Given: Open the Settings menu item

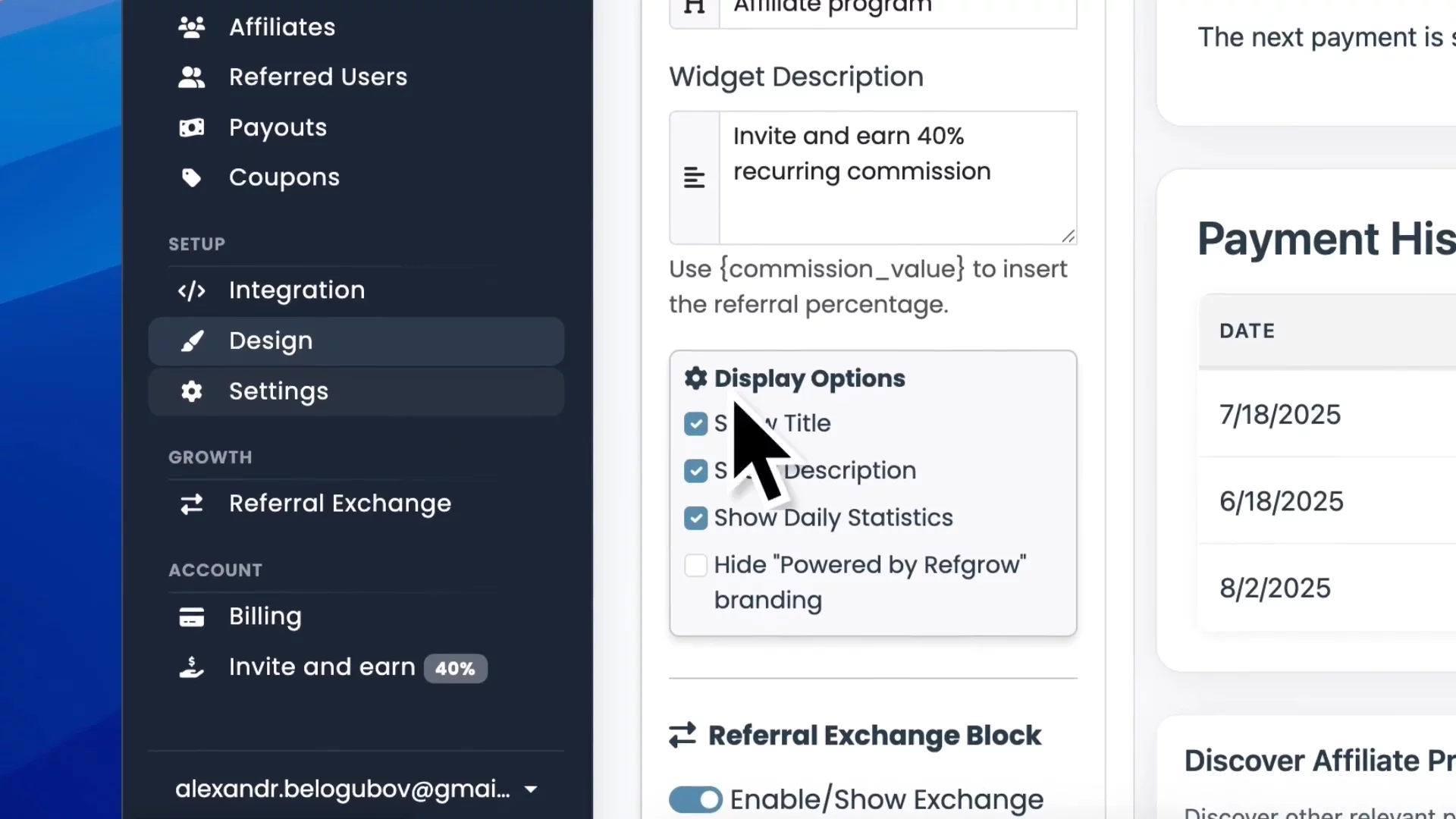Looking at the screenshot, I should pyautogui.click(x=279, y=391).
